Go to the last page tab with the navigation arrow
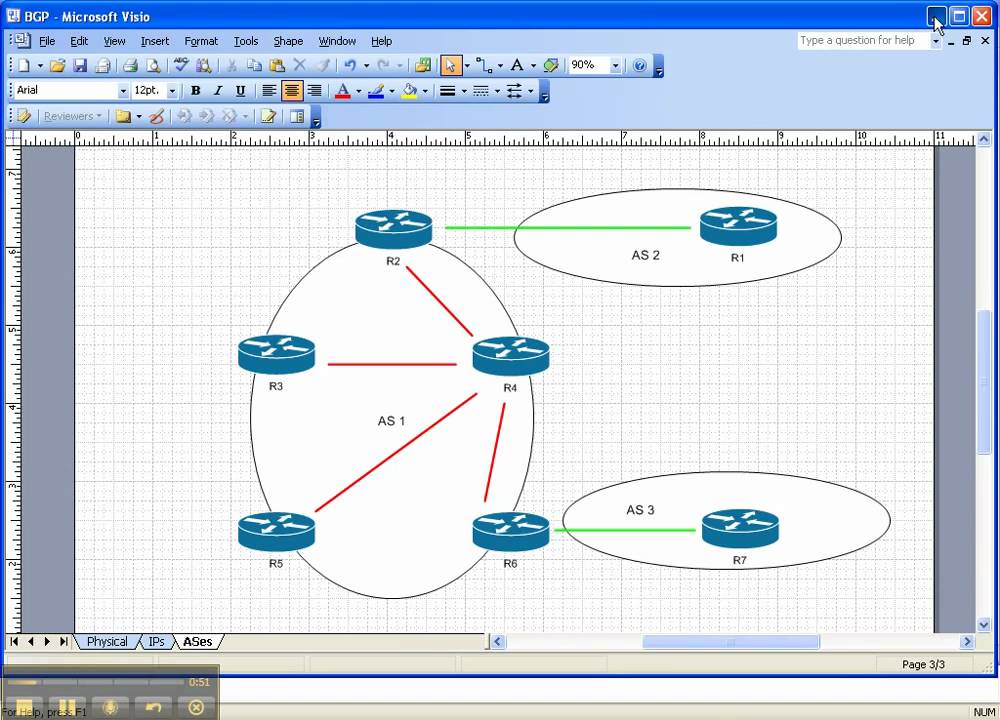This screenshot has height=720, width=1000. pos(63,642)
